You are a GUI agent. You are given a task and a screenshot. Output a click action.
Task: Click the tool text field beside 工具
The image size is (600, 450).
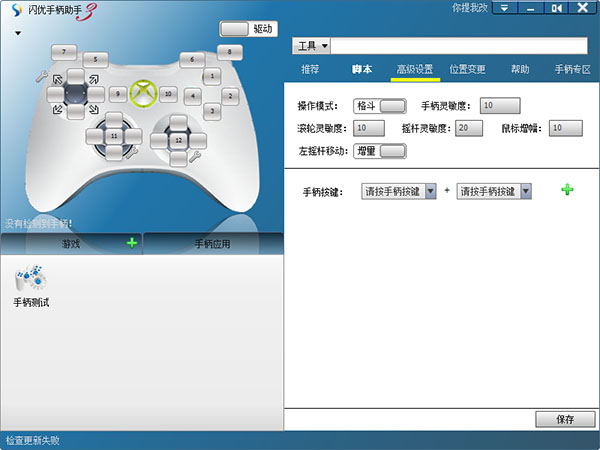(459, 46)
